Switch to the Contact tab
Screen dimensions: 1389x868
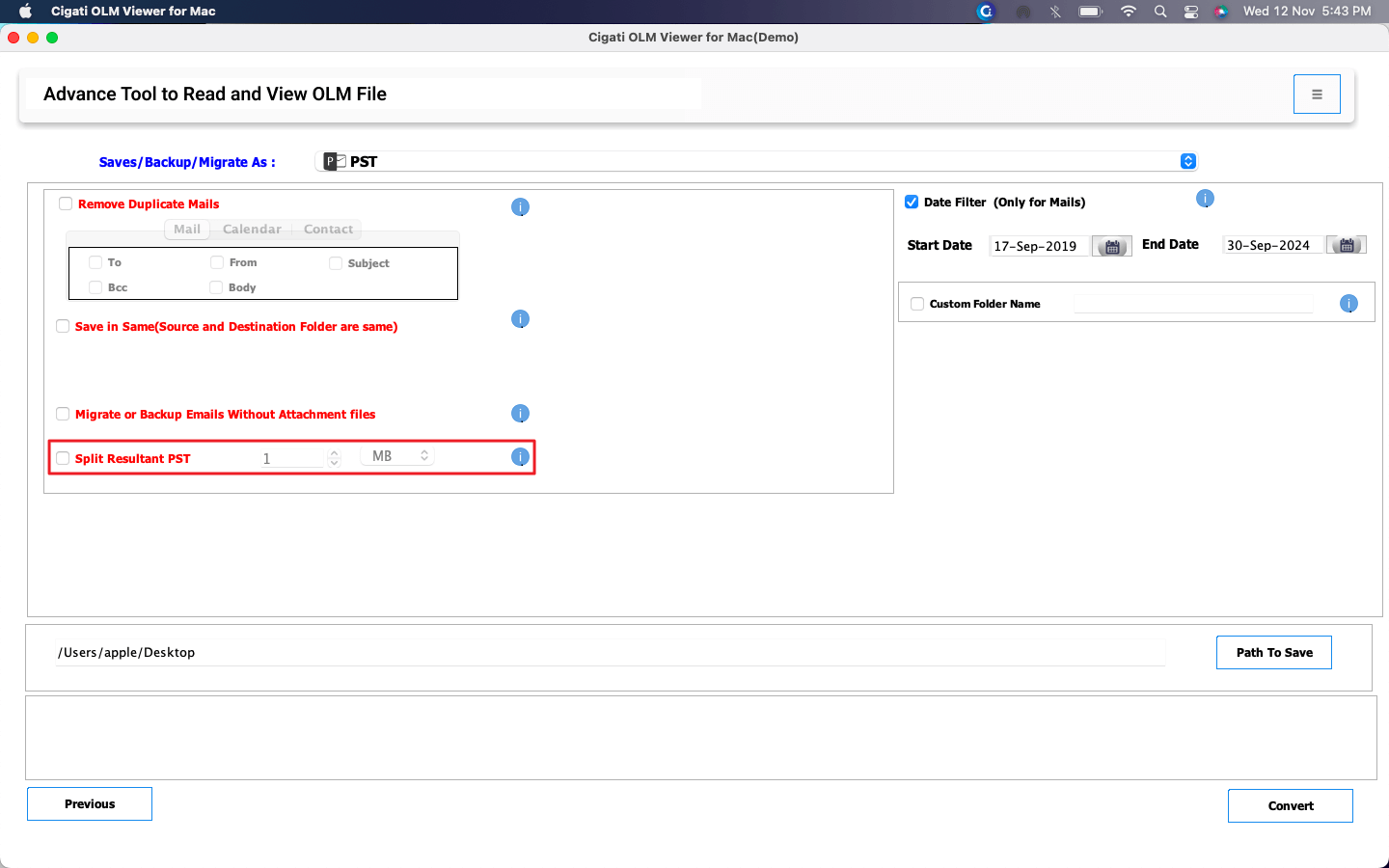point(328,230)
